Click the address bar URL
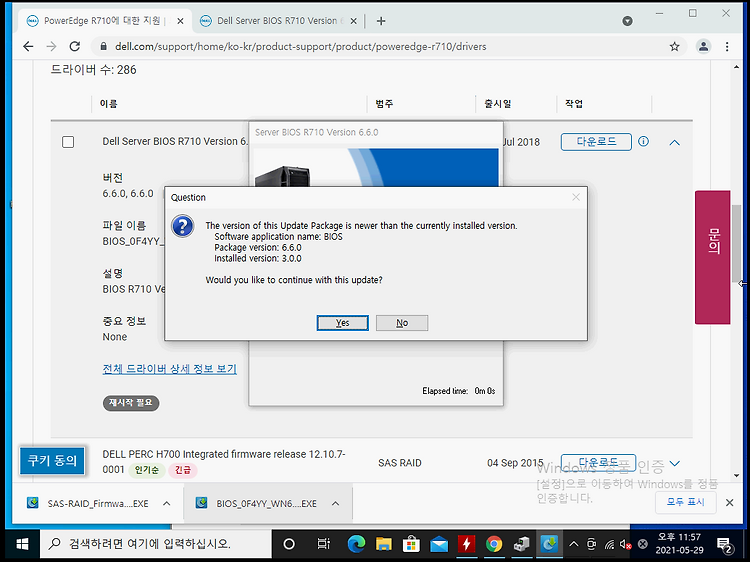Image resolution: width=750 pixels, height=562 pixels. (300, 46)
